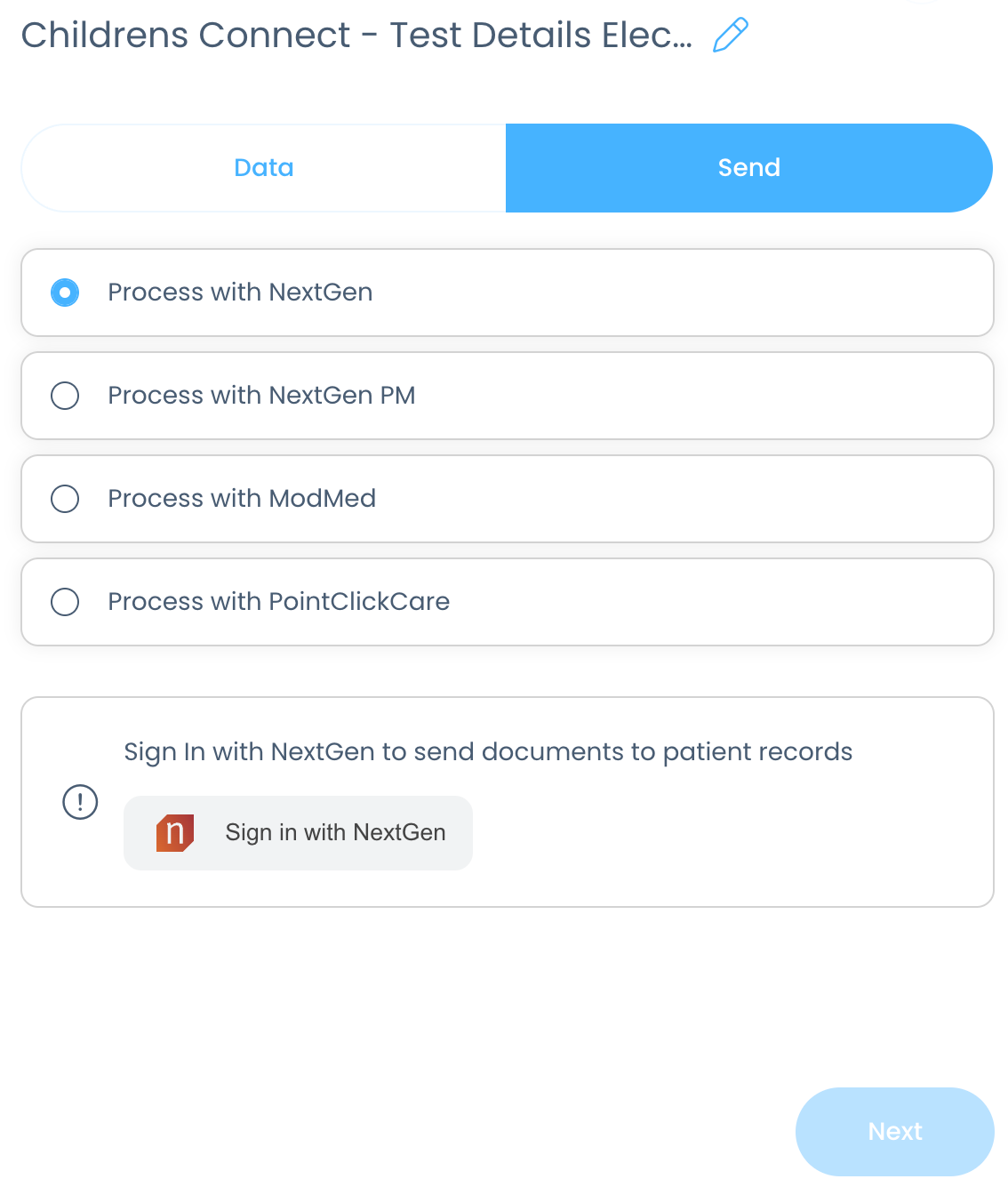Click the "Process with NextGen" label text
The height and width of the screenshot is (1195, 1008).
point(240,293)
